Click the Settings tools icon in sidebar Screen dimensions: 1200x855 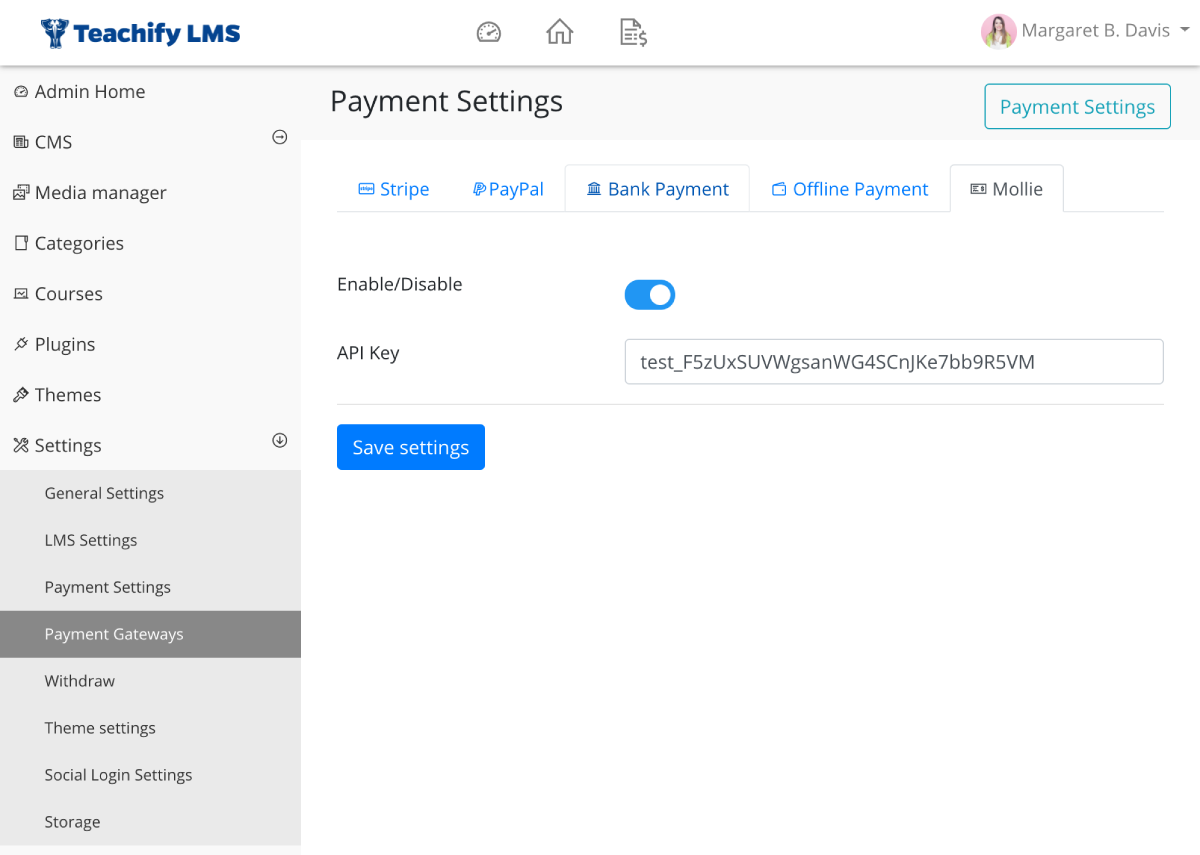21,445
